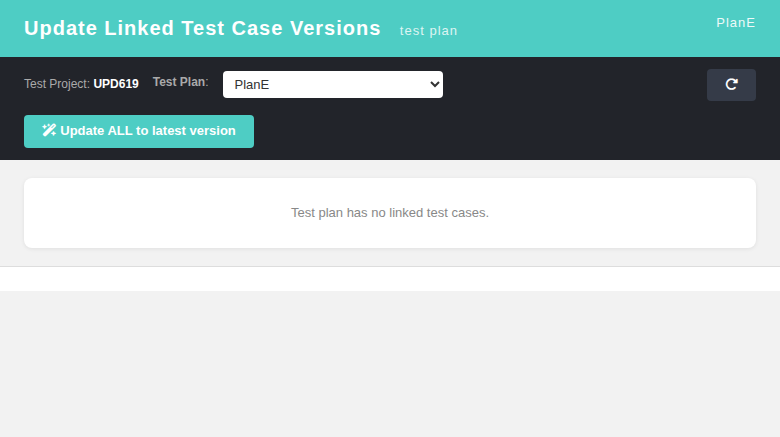The width and height of the screenshot is (780, 437).
Task: Click the "Test Plan:" field label
Action: point(180,82)
